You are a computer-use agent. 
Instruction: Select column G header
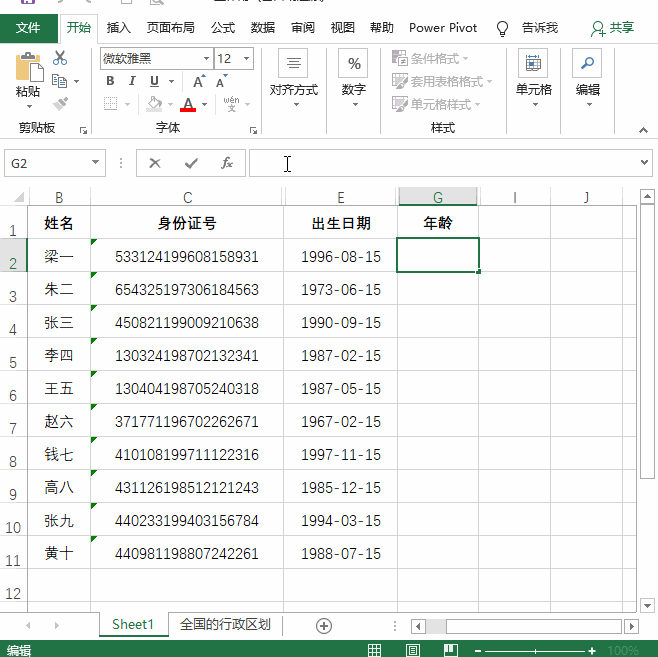point(438,196)
